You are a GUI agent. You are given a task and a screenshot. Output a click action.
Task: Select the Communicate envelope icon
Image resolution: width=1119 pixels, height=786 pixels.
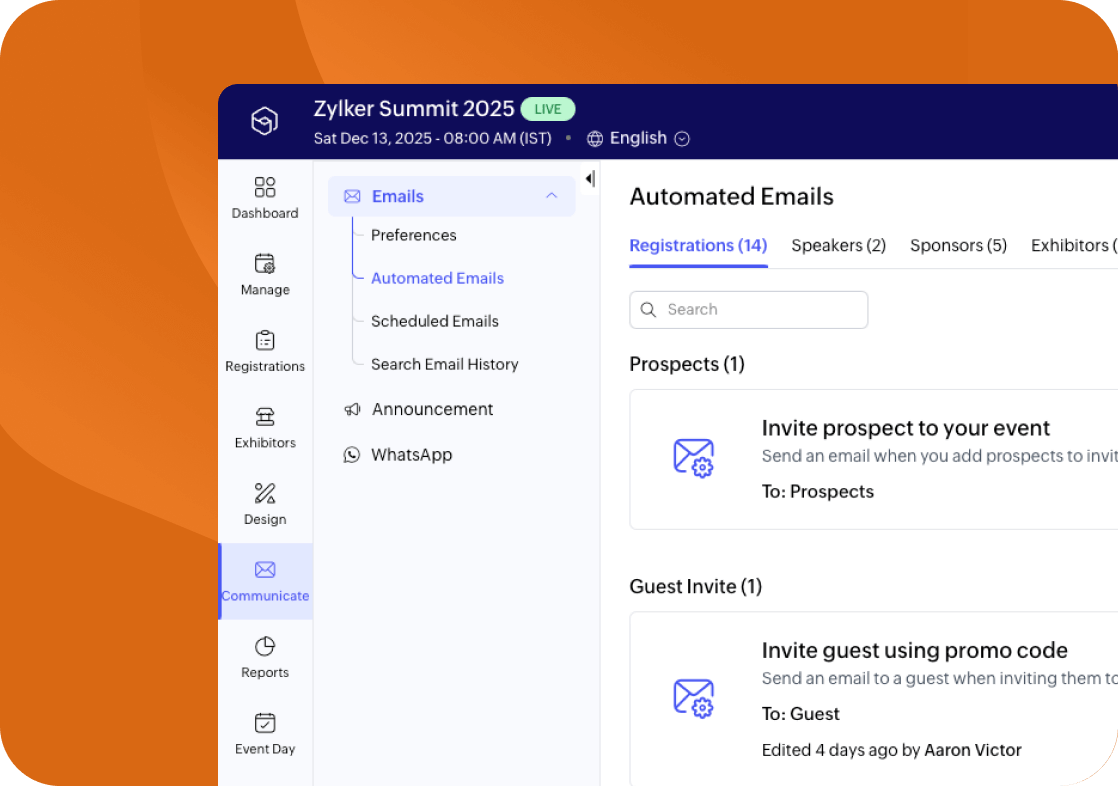tap(265, 569)
